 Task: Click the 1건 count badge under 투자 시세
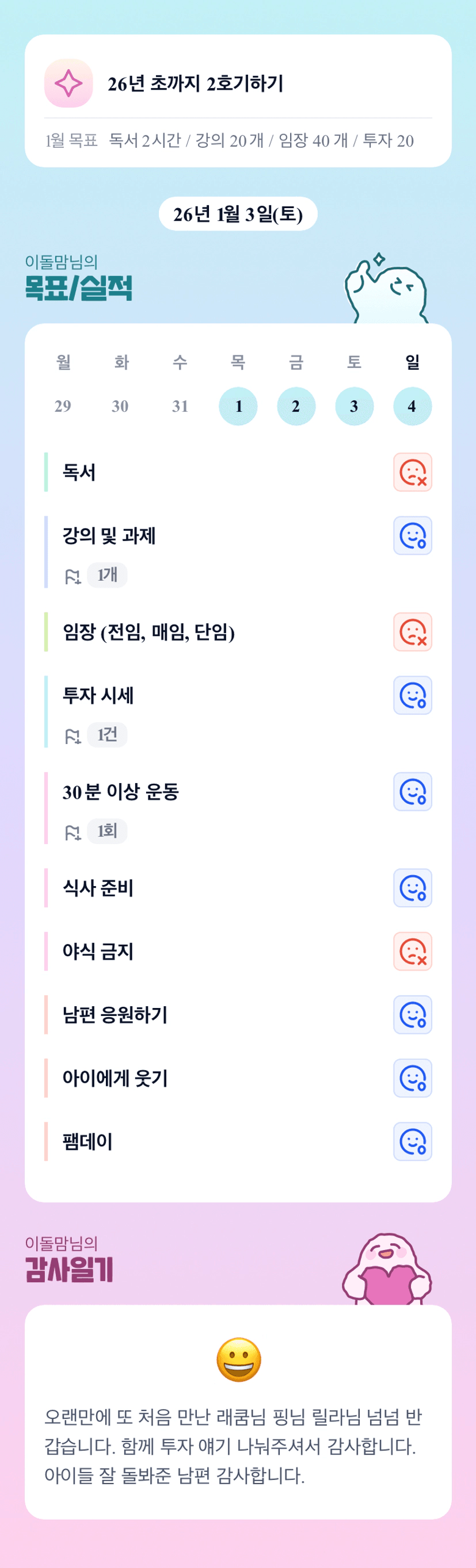click(107, 734)
